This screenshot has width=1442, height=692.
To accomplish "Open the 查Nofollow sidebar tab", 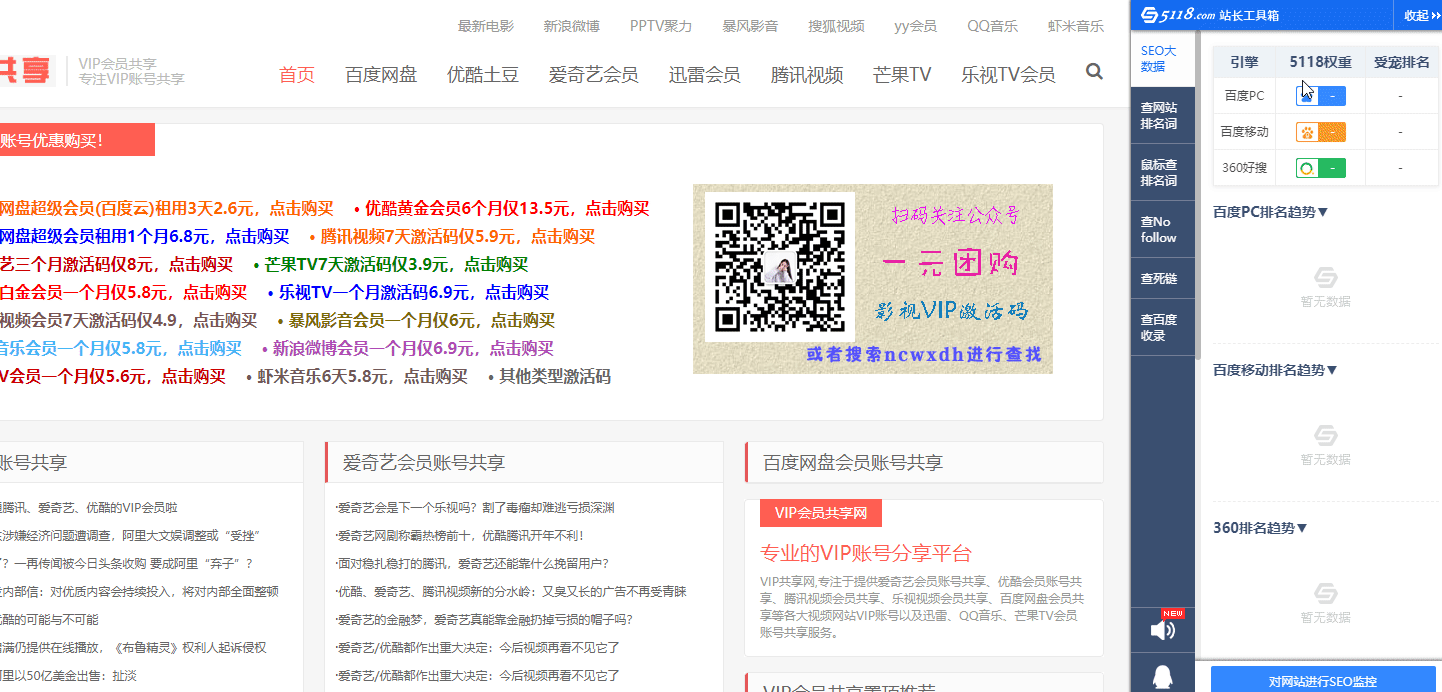I will click(1159, 230).
